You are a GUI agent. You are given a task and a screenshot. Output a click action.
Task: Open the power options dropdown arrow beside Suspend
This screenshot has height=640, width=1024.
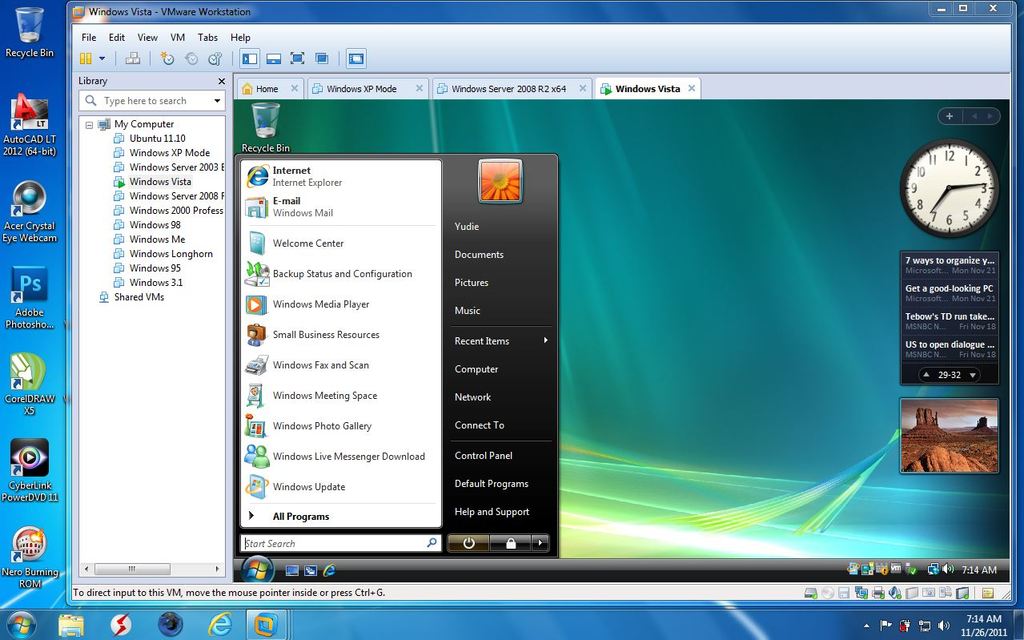tap(102, 59)
